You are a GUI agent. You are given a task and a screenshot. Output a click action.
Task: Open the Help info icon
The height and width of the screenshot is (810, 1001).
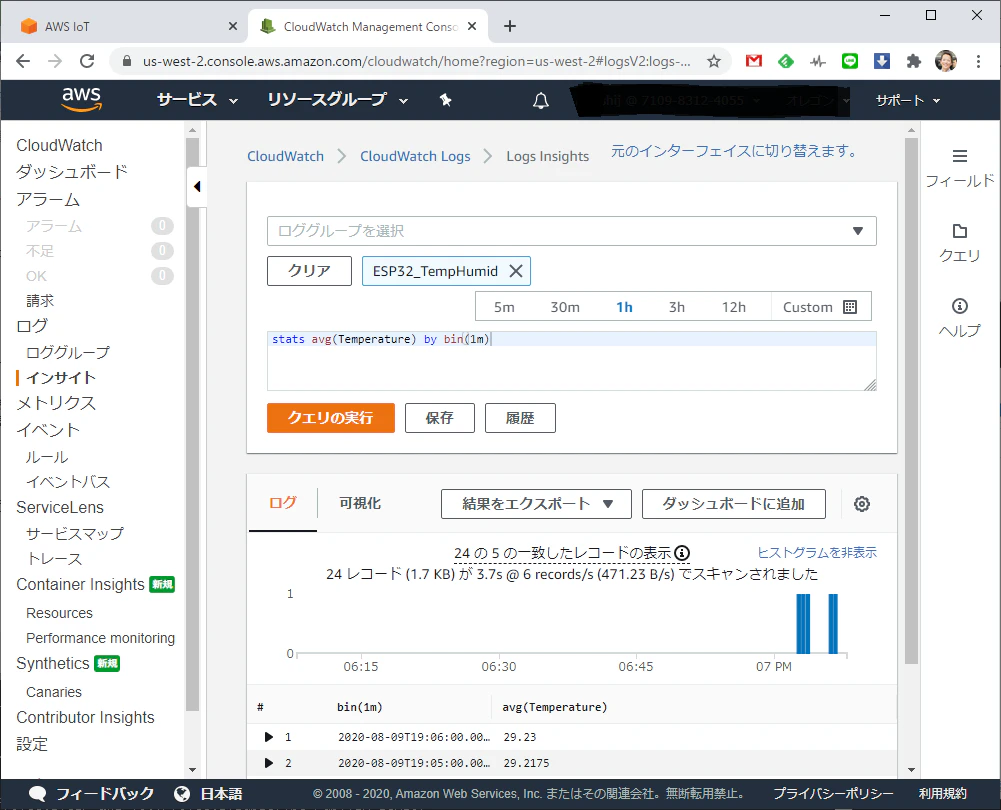(960, 306)
